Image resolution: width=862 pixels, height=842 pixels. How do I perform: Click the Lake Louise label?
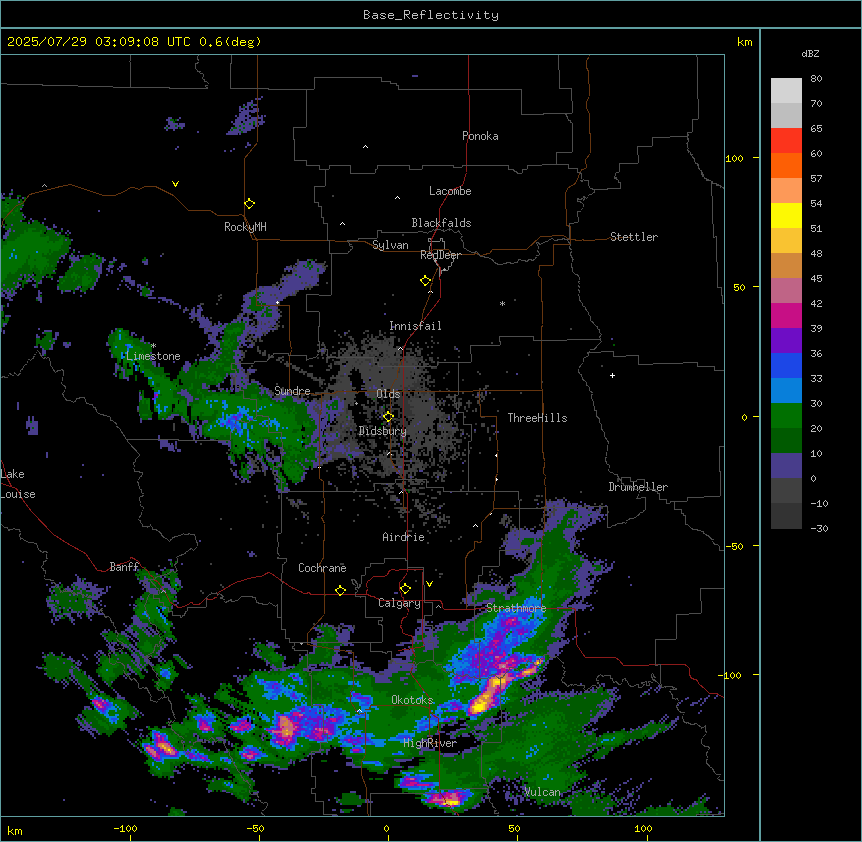[18, 484]
